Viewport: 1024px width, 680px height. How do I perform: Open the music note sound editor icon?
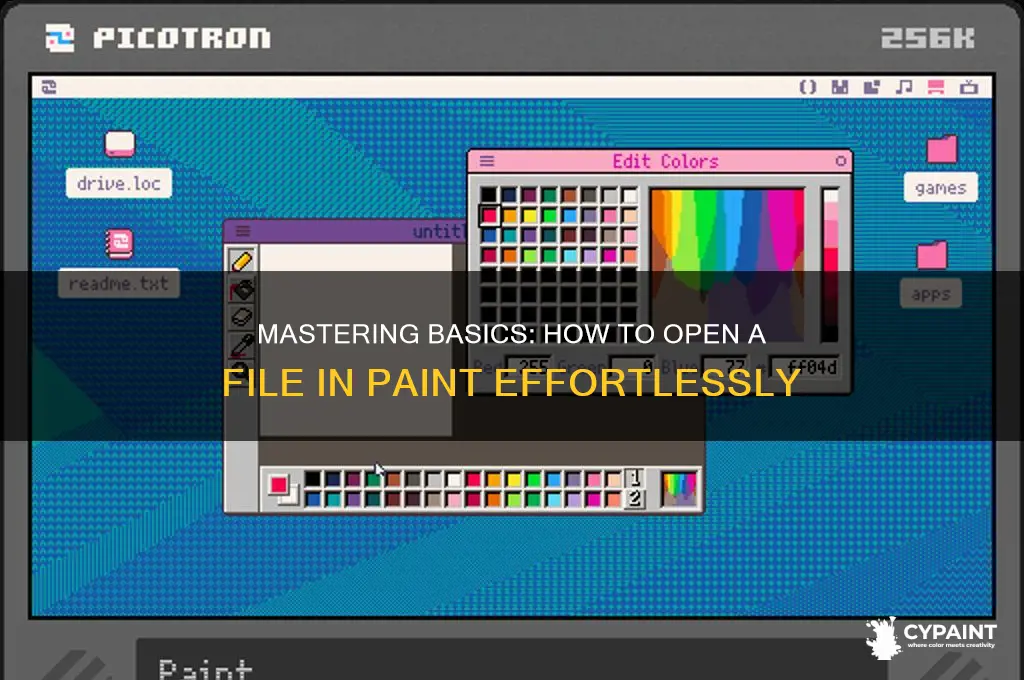(904, 87)
